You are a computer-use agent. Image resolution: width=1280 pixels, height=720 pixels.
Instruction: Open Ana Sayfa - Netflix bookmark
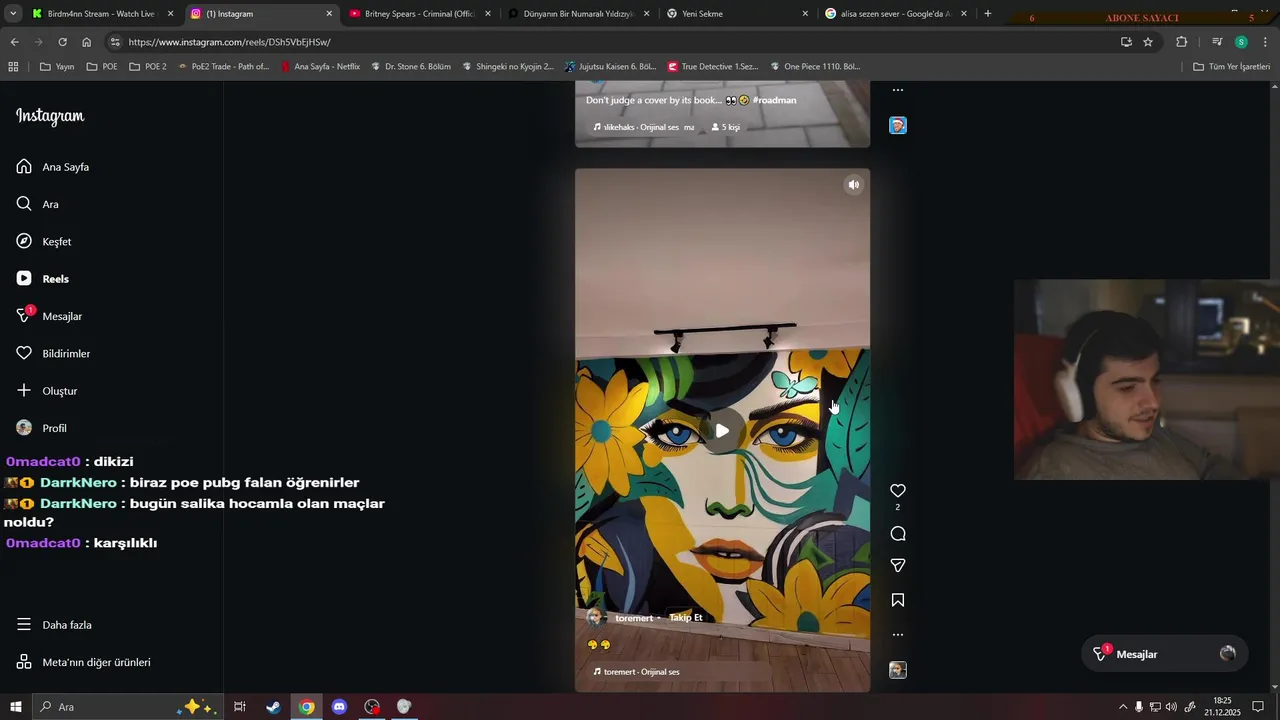pyautogui.click(x=320, y=67)
